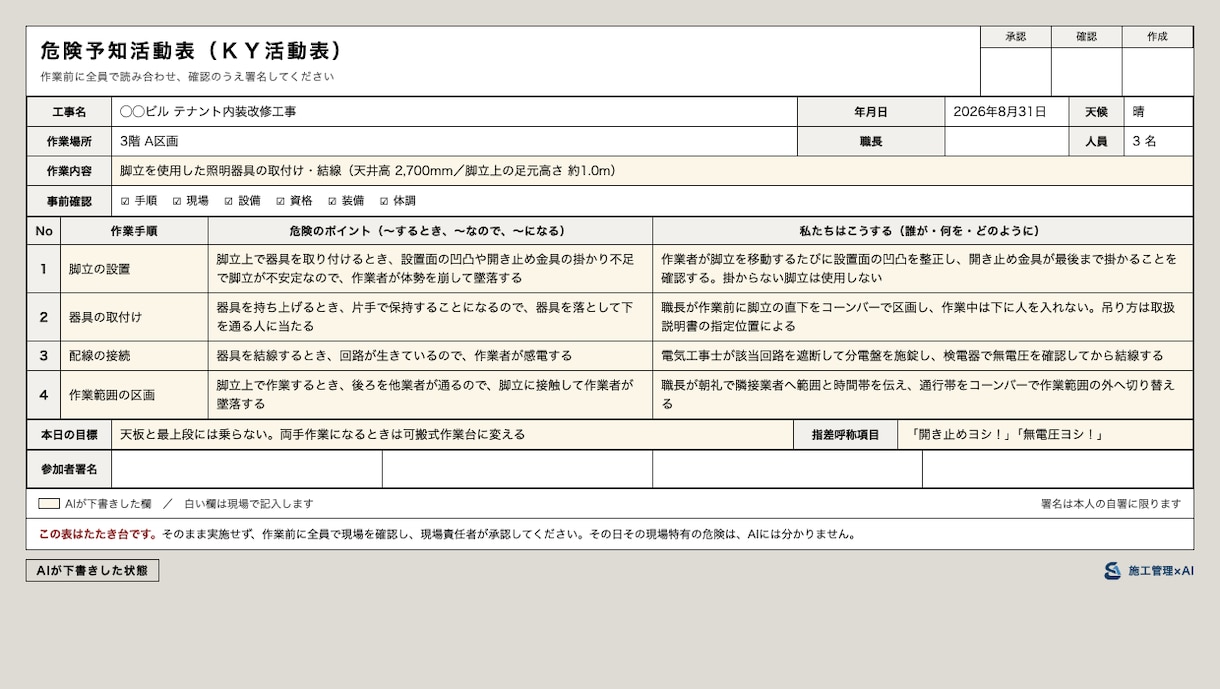Screen dimensions: 1220x689
Task: Click the countermeasure starting 職長が作業前に脚立
Action: click(918, 317)
